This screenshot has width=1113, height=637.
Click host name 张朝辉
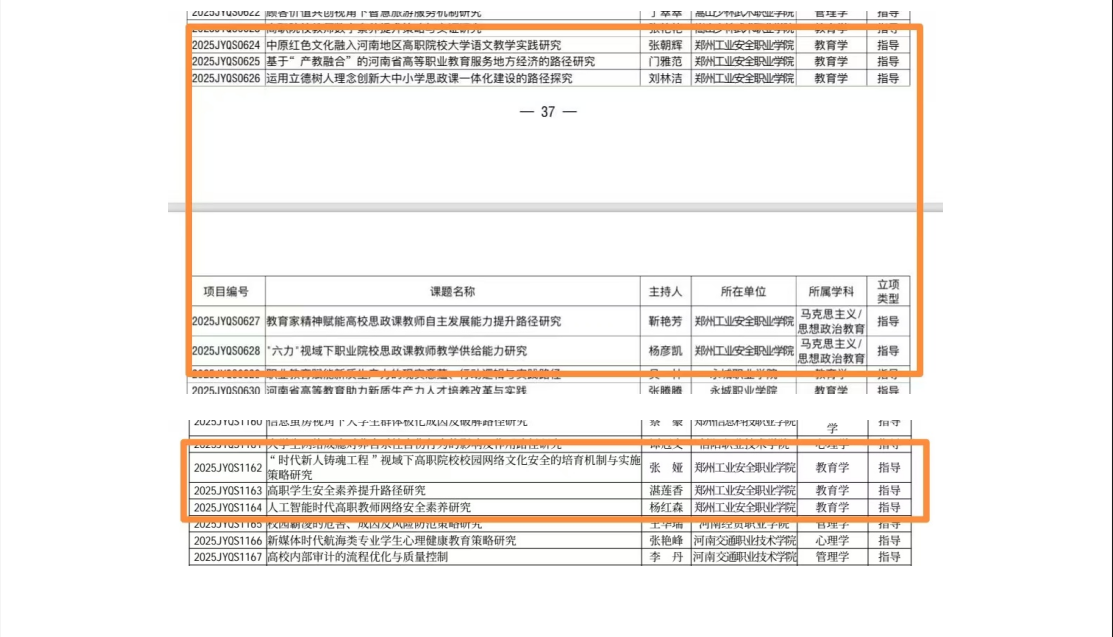click(x=666, y=45)
